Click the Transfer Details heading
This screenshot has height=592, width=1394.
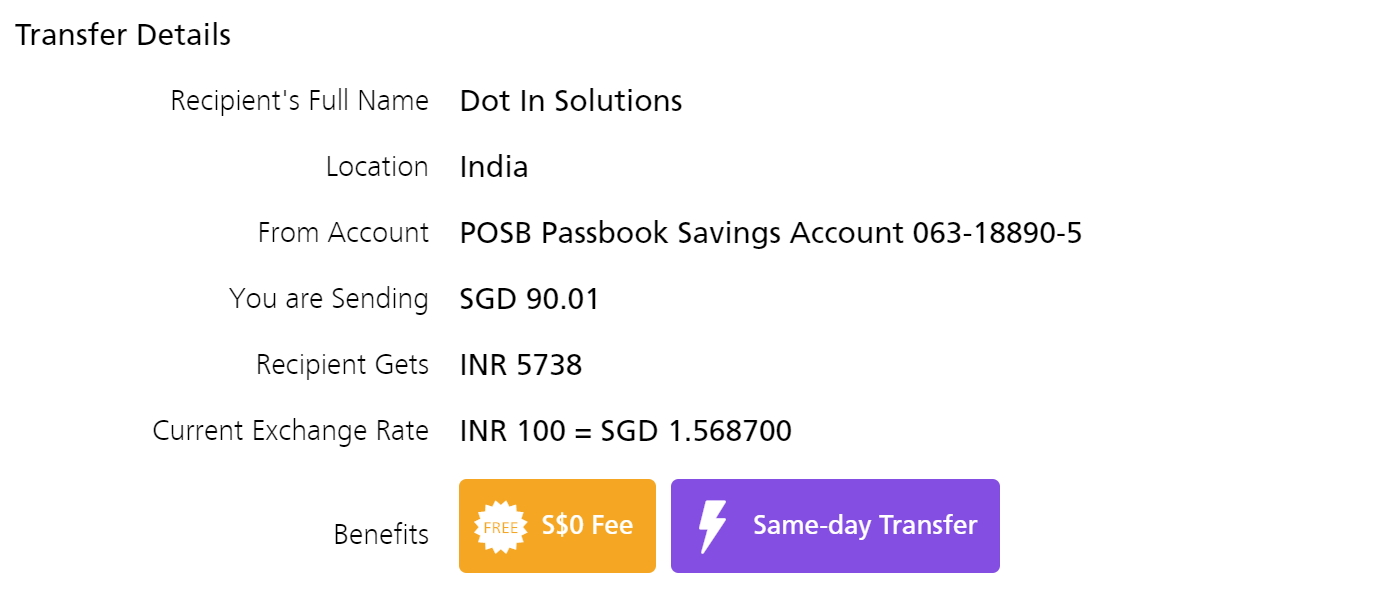pos(123,35)
